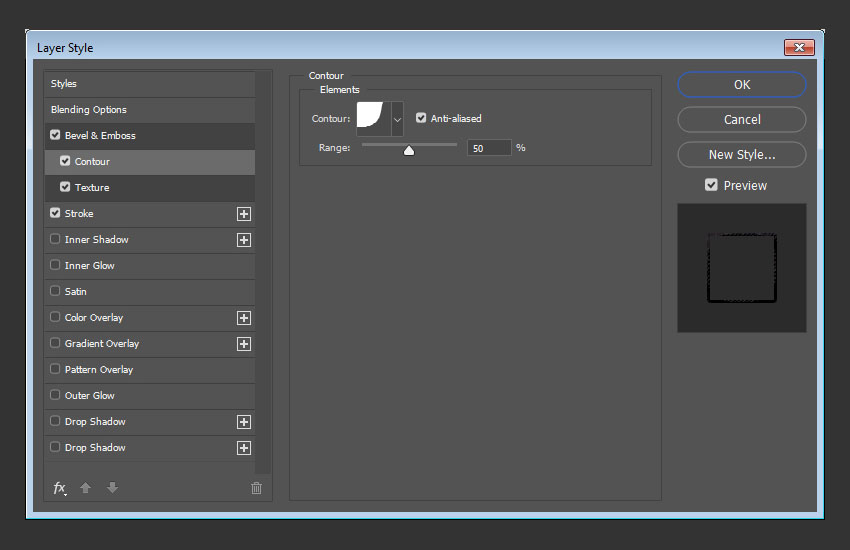Screen dimensions: 850x550
Task: Uncheck the Preview checkbox
Action: point(711,185)
